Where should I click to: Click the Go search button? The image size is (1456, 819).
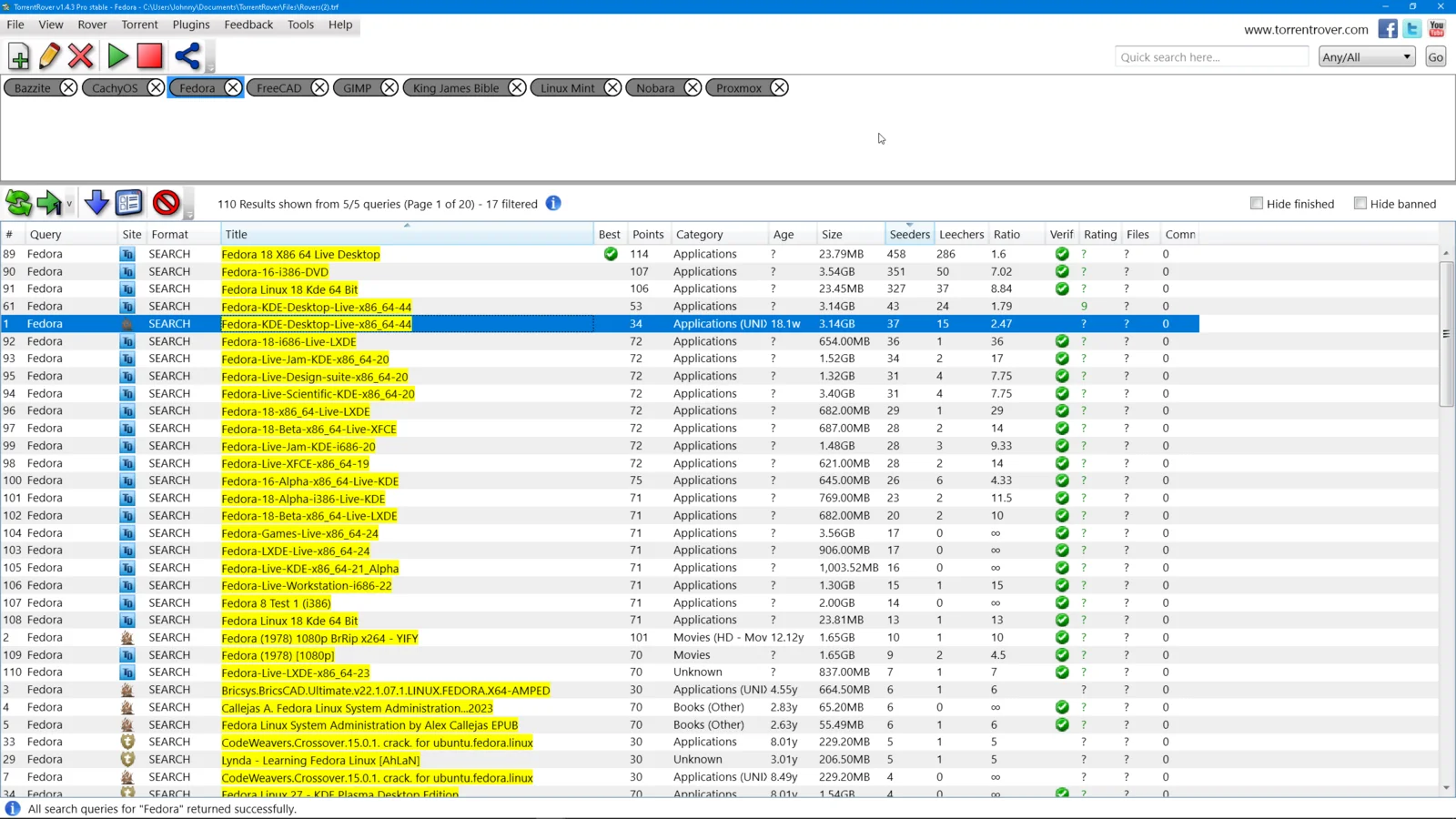pyautogui.click(x=1436, y=56)
